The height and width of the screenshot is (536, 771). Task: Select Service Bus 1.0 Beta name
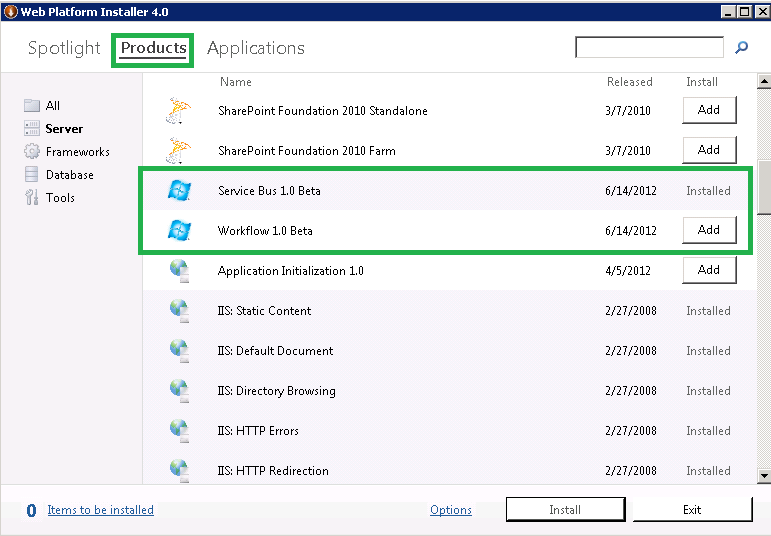tap(269, 191)
